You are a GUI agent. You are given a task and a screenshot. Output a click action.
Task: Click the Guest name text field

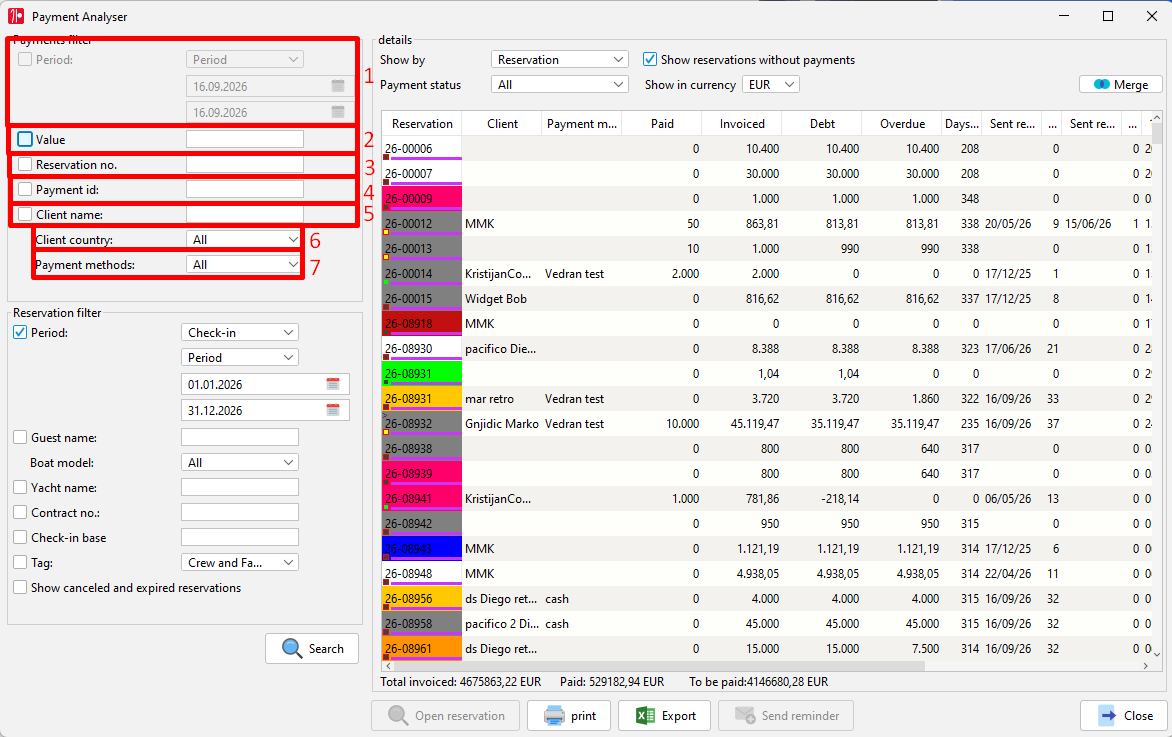point(240,437)
